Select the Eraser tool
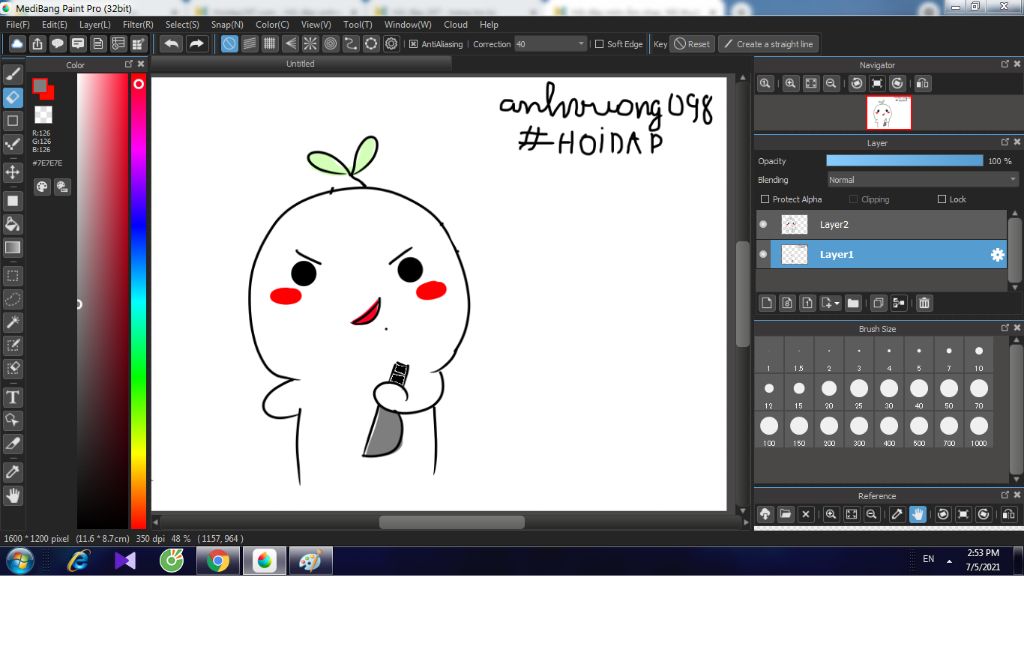 coord(12,97)
